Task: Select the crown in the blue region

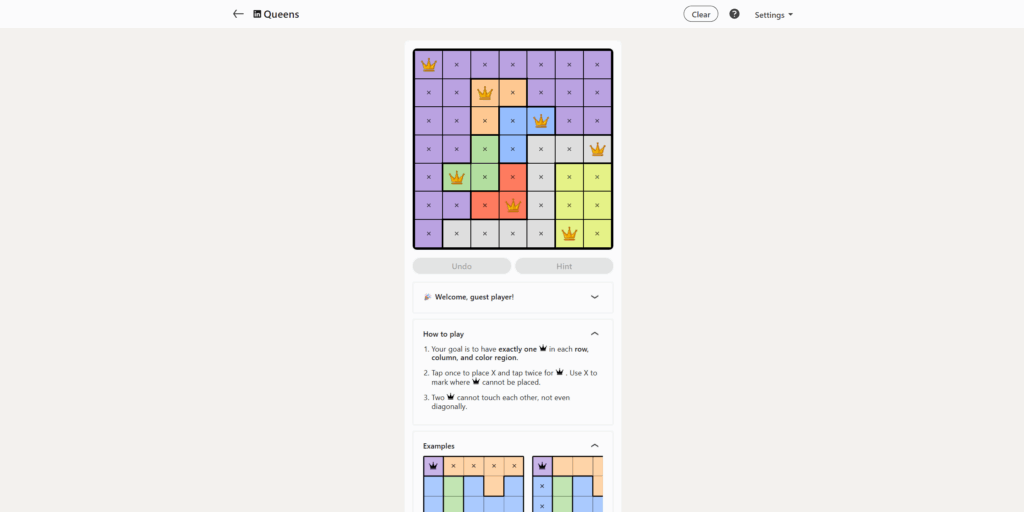Action: pos(541,121)
